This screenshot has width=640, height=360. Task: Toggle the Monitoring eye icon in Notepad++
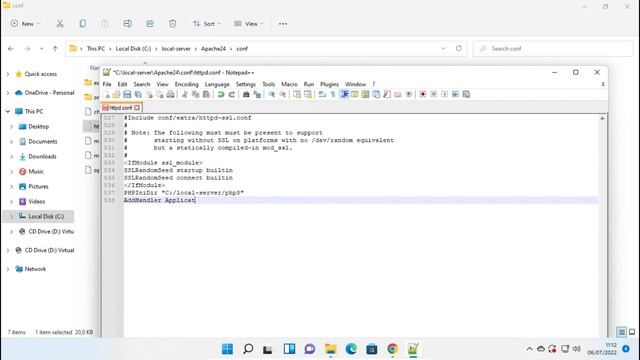pyautogui.click(x=409, y=95)
